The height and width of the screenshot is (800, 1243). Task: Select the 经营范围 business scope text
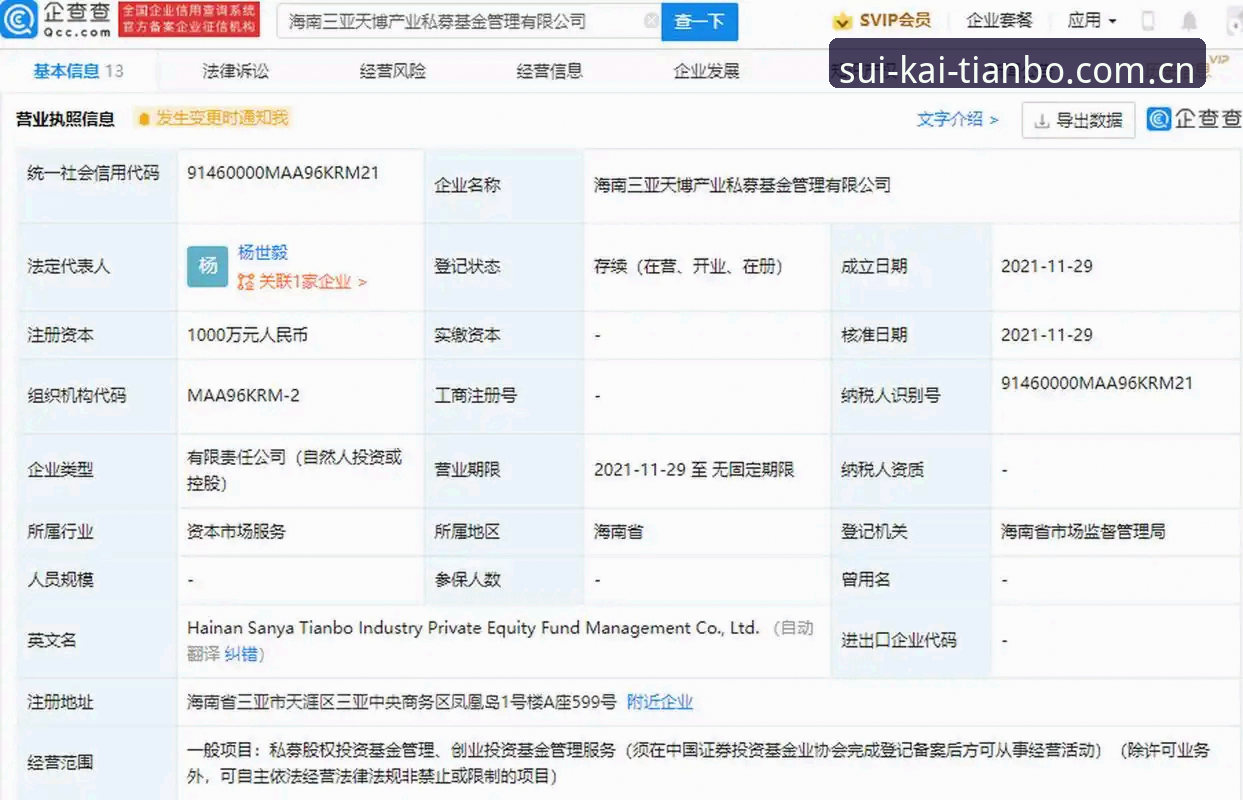tap(698, 762)
